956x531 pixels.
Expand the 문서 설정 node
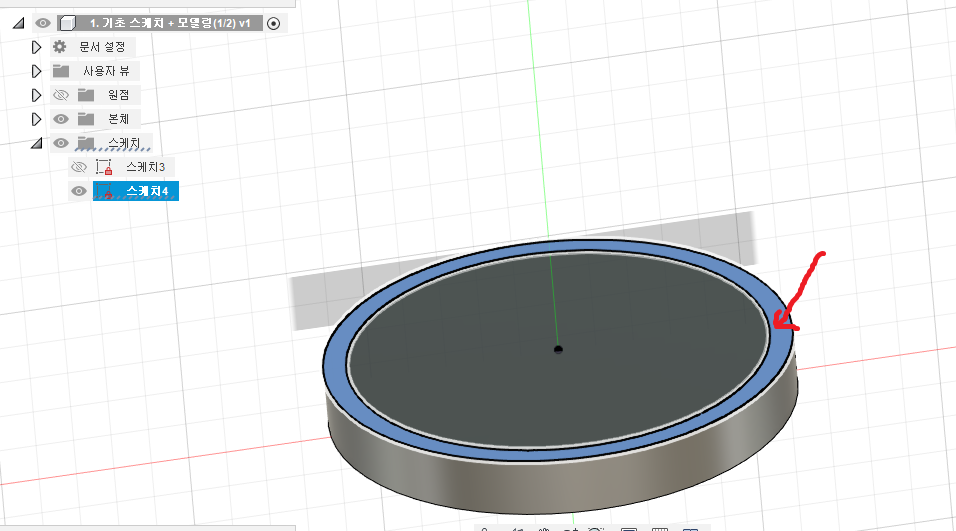tap(36, 47)
